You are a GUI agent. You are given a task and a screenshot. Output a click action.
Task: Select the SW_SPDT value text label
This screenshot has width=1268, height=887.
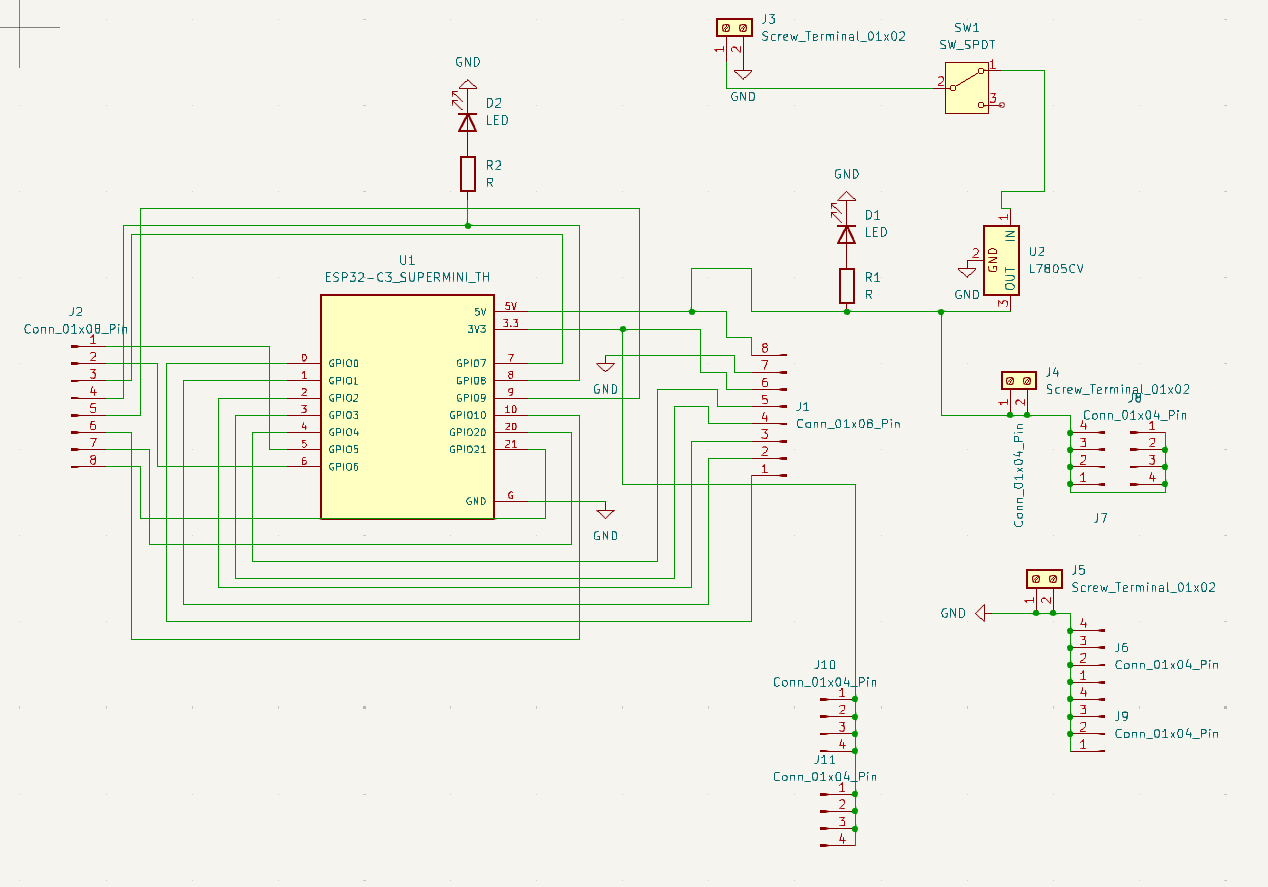pyautogui.click(x=966, y=45)
